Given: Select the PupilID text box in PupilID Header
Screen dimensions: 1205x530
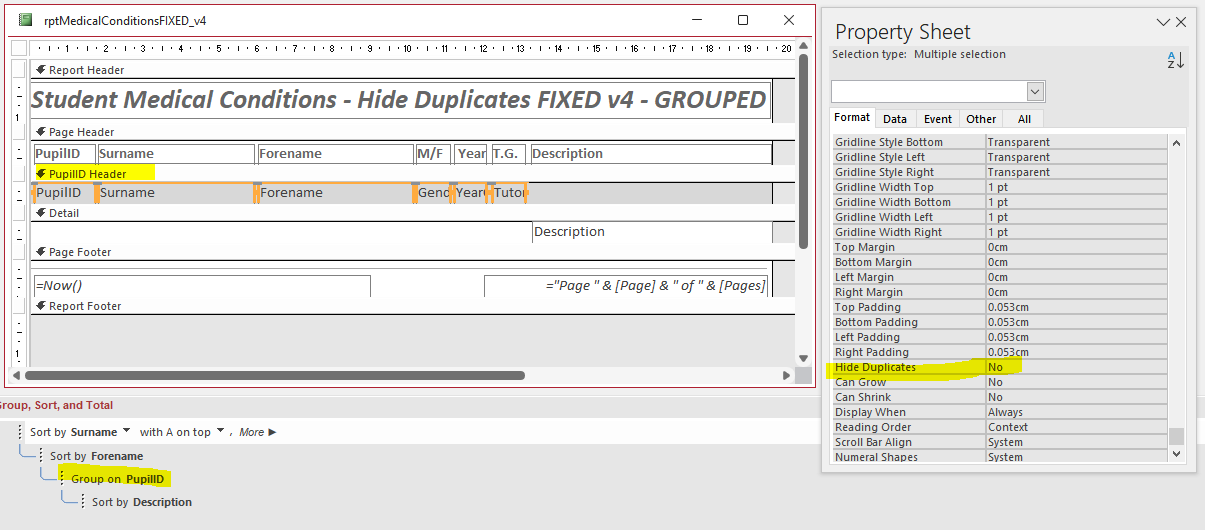Looking at the screenshot, I should point(64,193).
